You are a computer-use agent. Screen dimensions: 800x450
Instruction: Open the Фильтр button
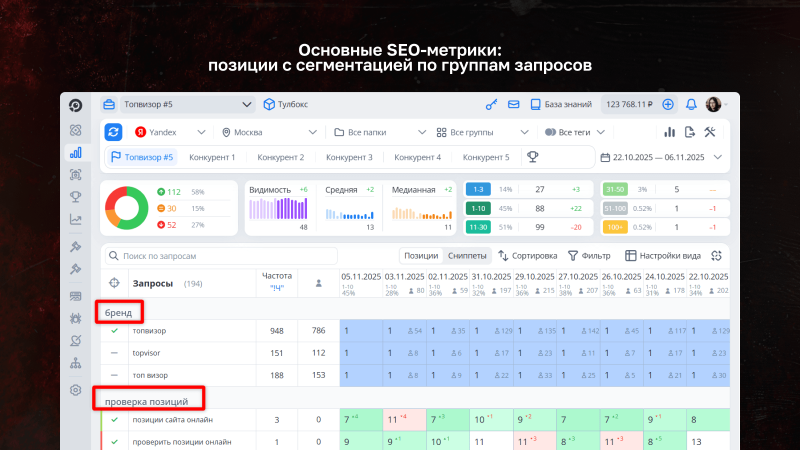(589, 256)
